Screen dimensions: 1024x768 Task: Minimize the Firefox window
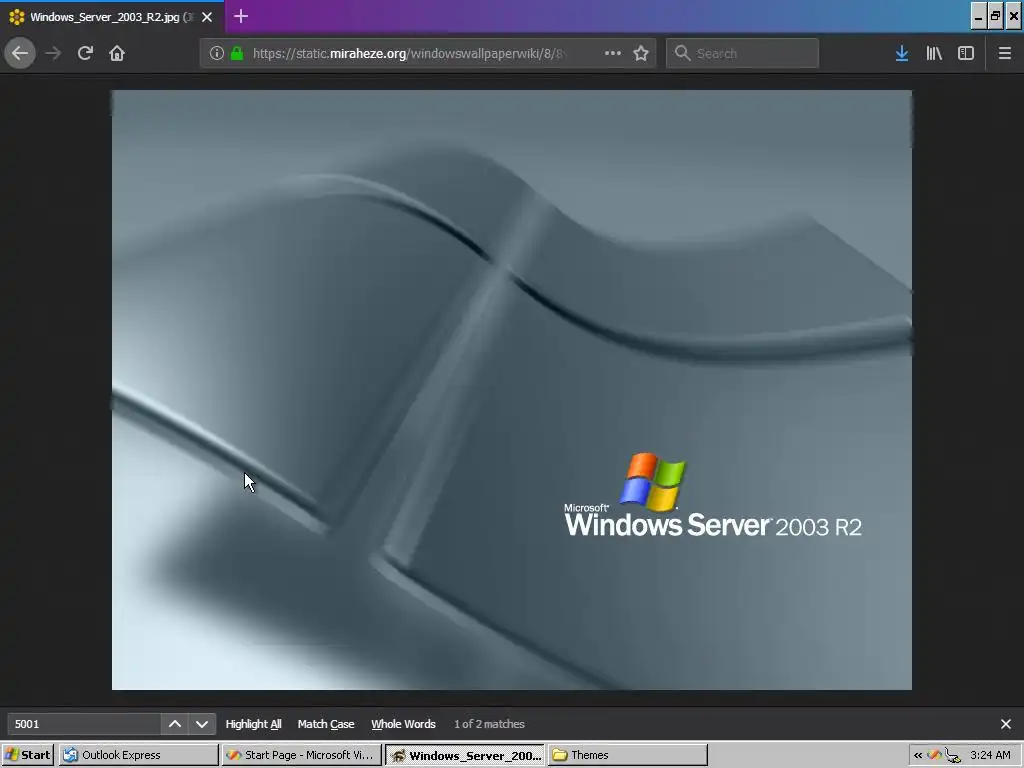[978, 16]
